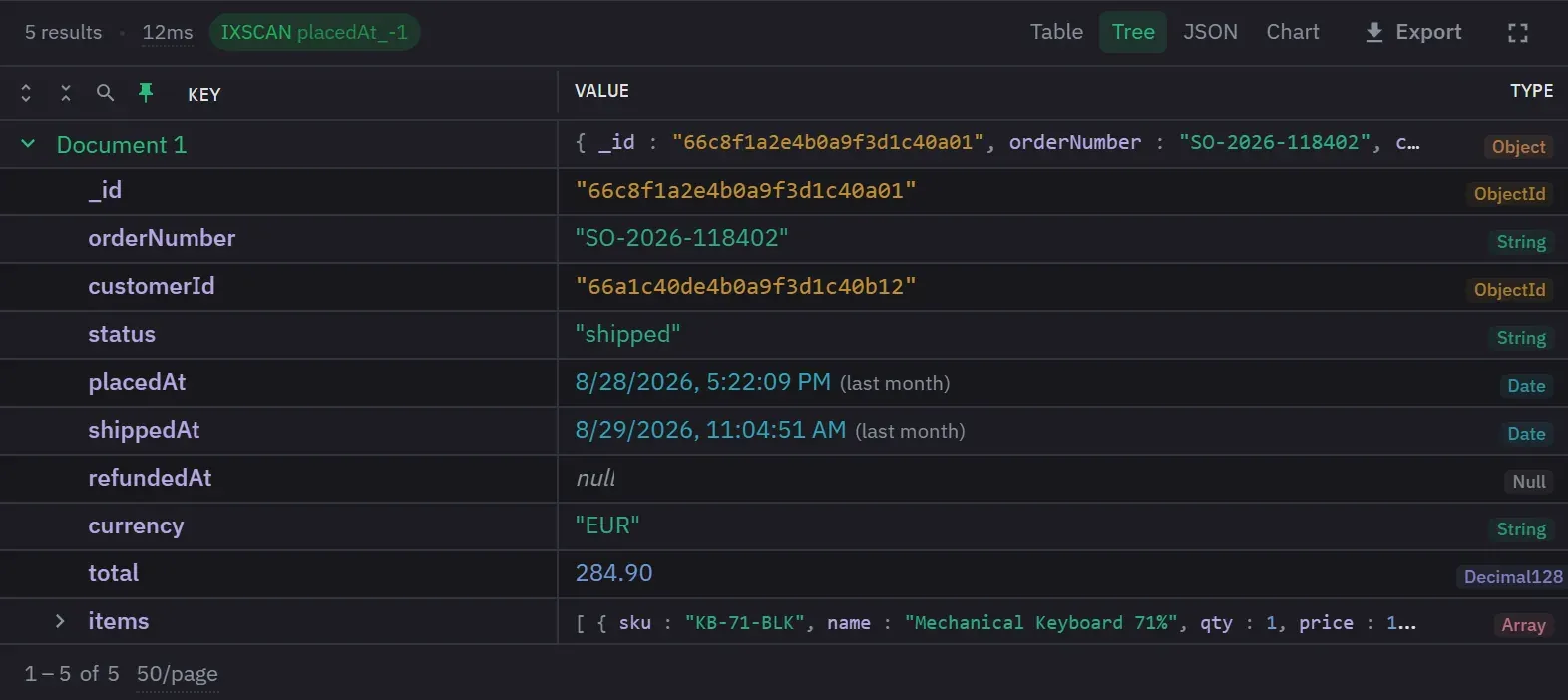Select the currency key
The image size is (1568, 700).
136,525
